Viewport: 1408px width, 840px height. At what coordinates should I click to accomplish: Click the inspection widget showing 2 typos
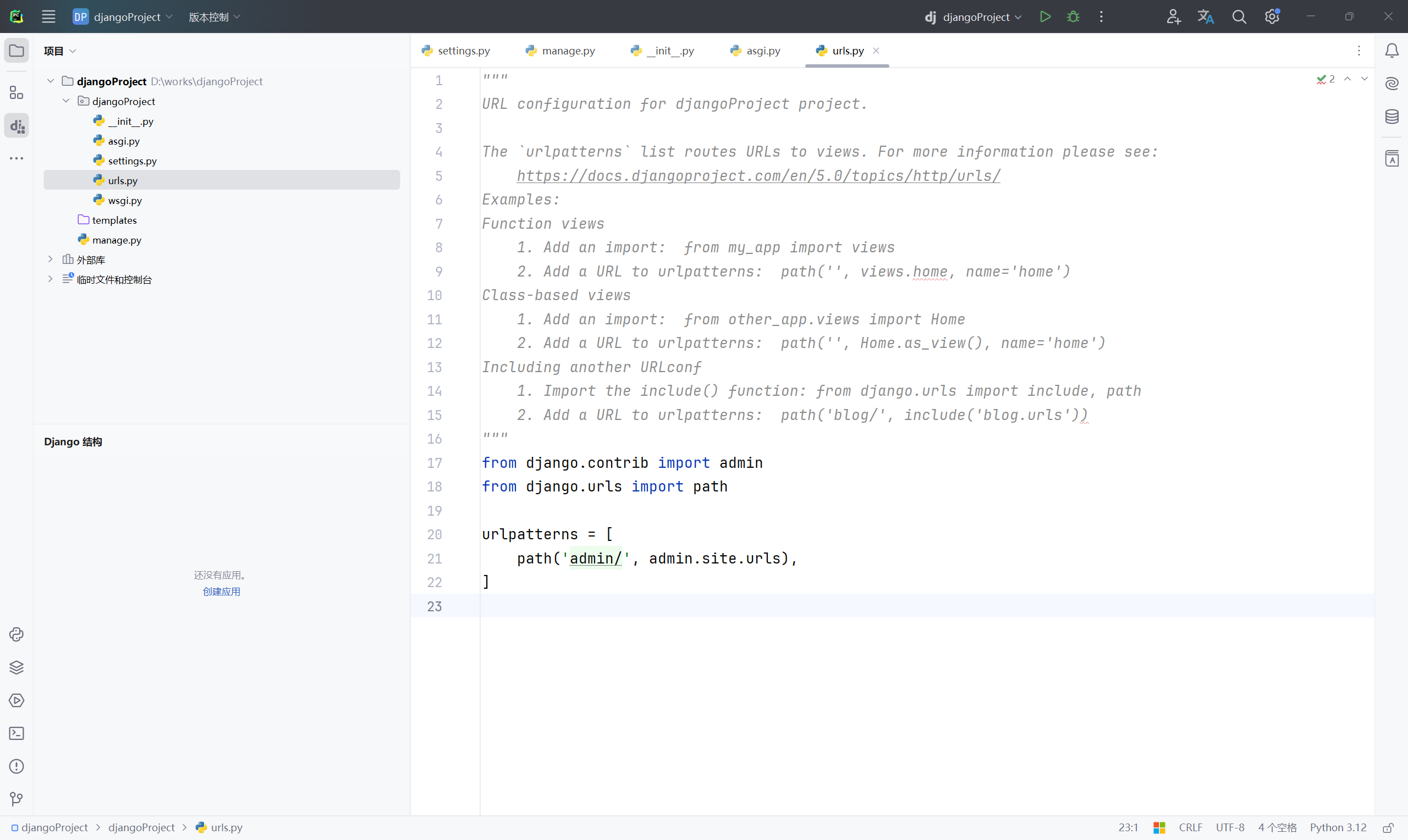[x=1326, y=79]
